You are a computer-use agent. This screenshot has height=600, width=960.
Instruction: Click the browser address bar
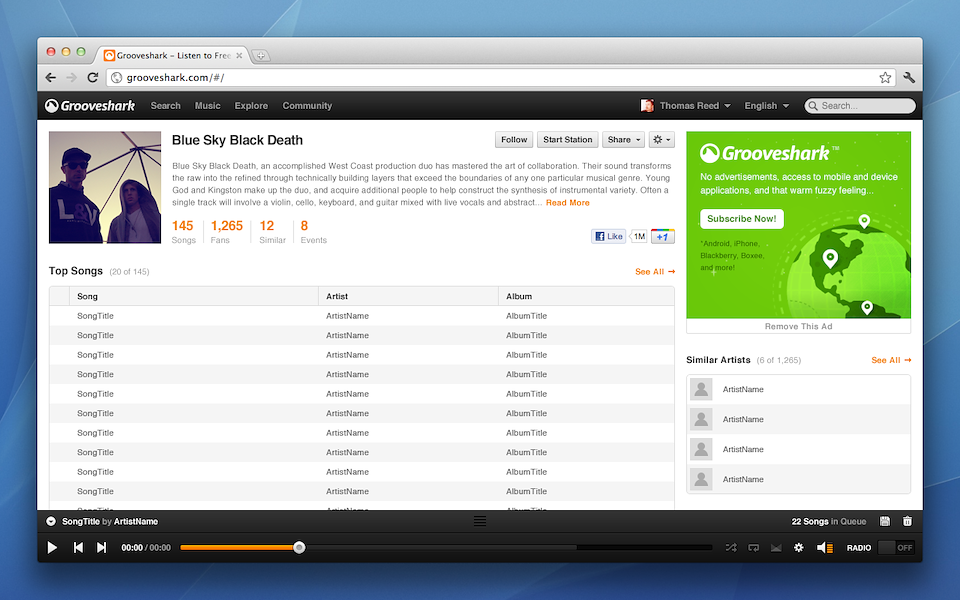pyautogui.click(x=501, y=78)
